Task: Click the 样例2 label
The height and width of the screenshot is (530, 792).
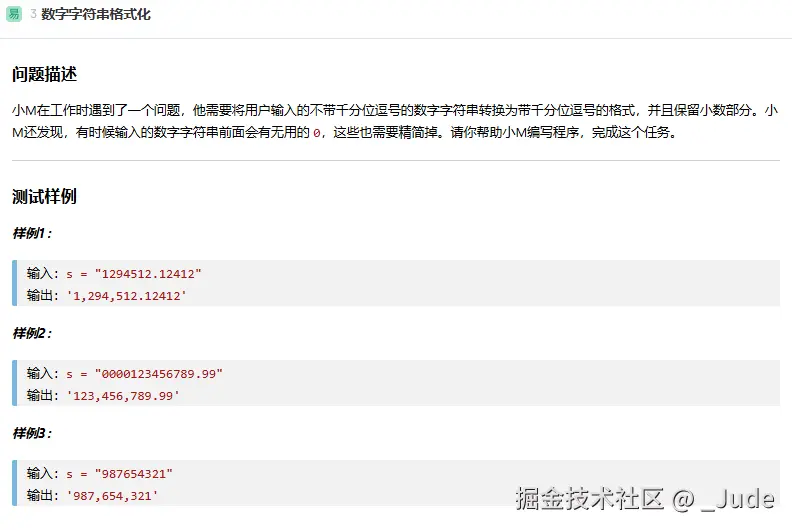Action: coord(32,333)
